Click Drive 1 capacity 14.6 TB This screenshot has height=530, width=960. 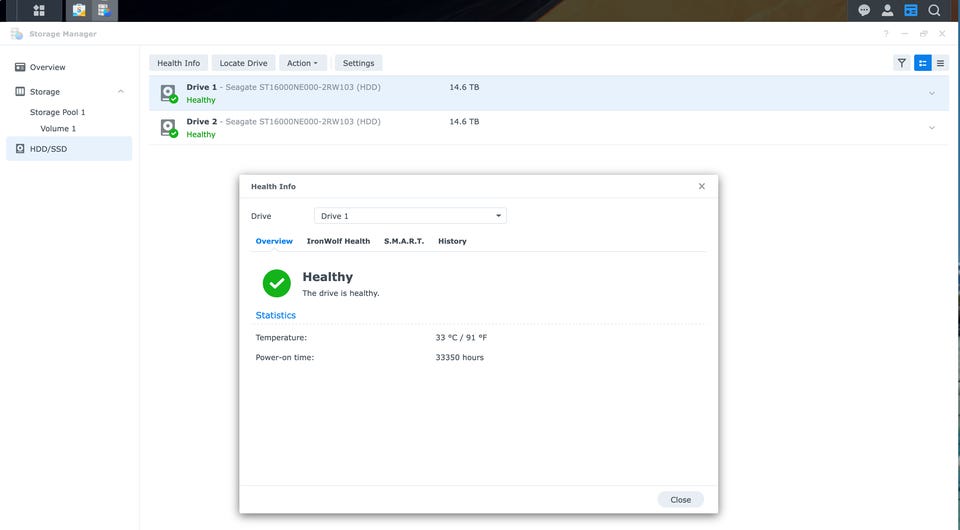coord(464,87)
